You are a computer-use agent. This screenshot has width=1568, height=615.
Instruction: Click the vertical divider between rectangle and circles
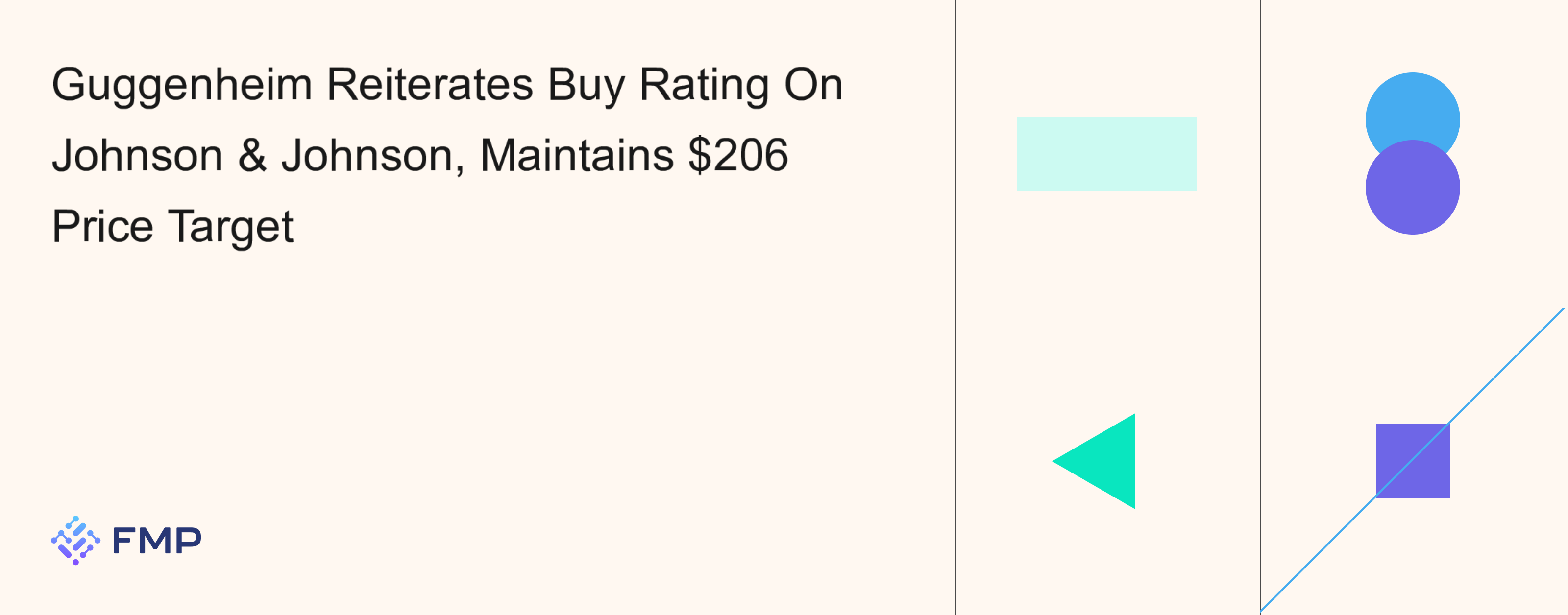pyautogui.click(x=1261, y=152)
